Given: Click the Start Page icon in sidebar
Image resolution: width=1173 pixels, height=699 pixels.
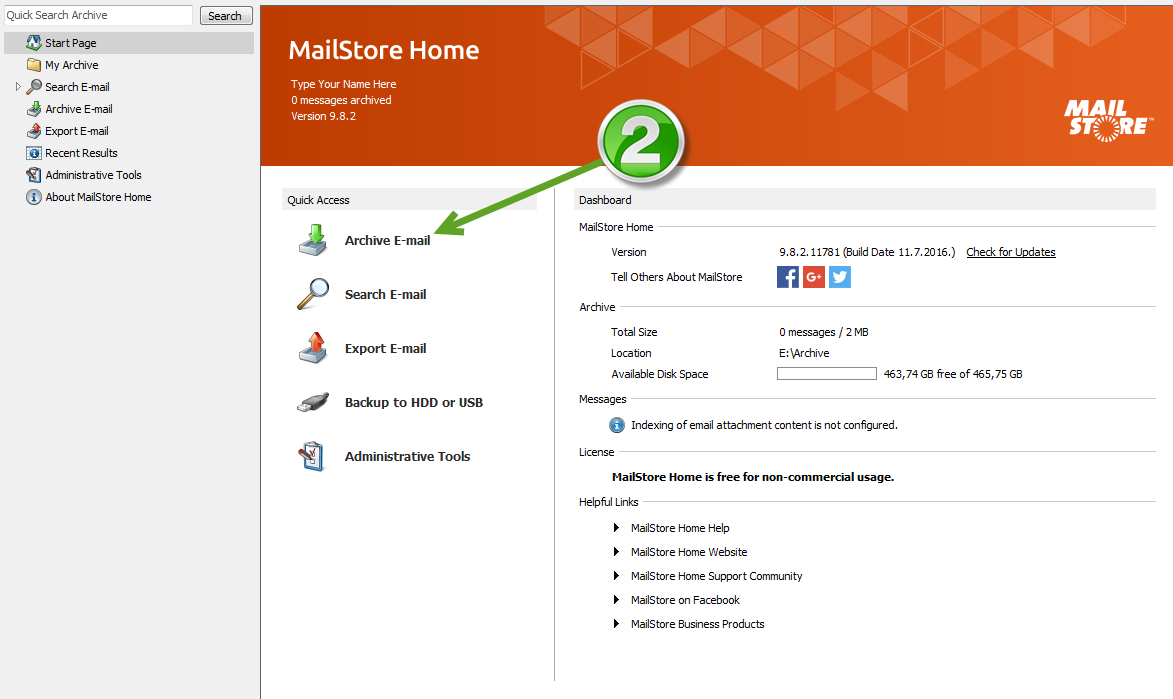Looking at the screenshot, I should (34, 43).
